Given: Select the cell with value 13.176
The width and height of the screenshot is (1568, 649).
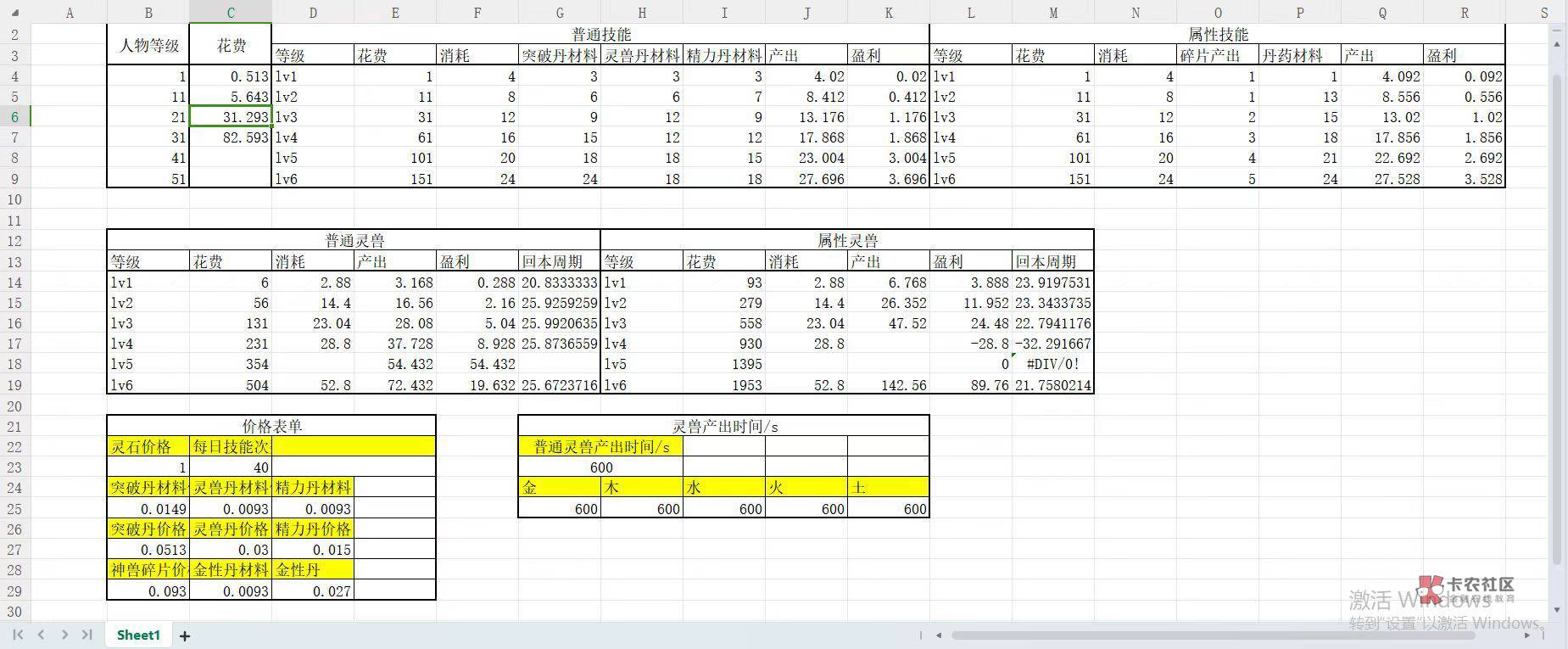Looking at the screenshot, I should (806, 117).
